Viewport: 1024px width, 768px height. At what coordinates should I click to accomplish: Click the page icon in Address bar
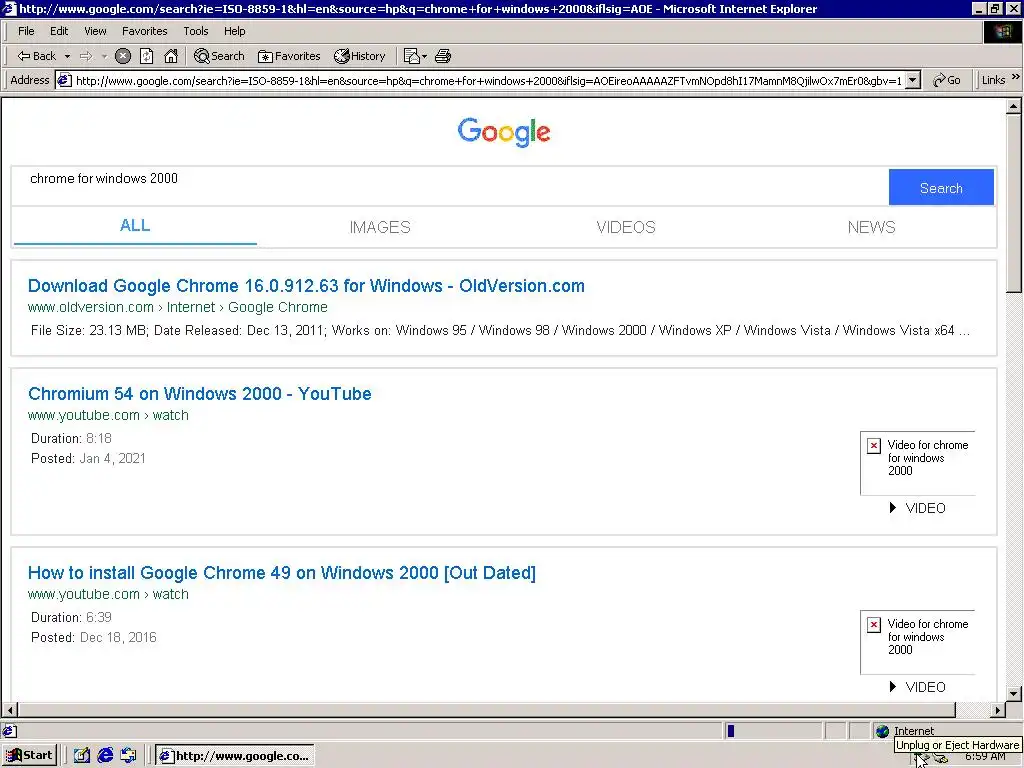[x=64, y=80]
